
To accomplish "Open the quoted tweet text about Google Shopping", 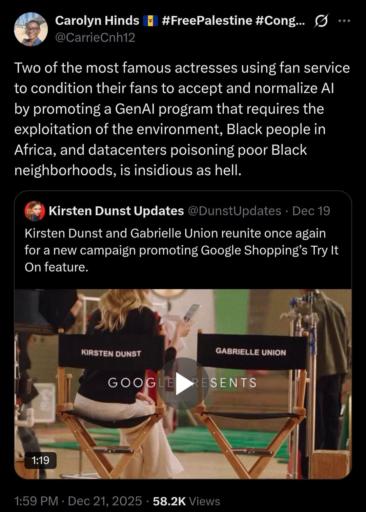I will click(181, 250).
